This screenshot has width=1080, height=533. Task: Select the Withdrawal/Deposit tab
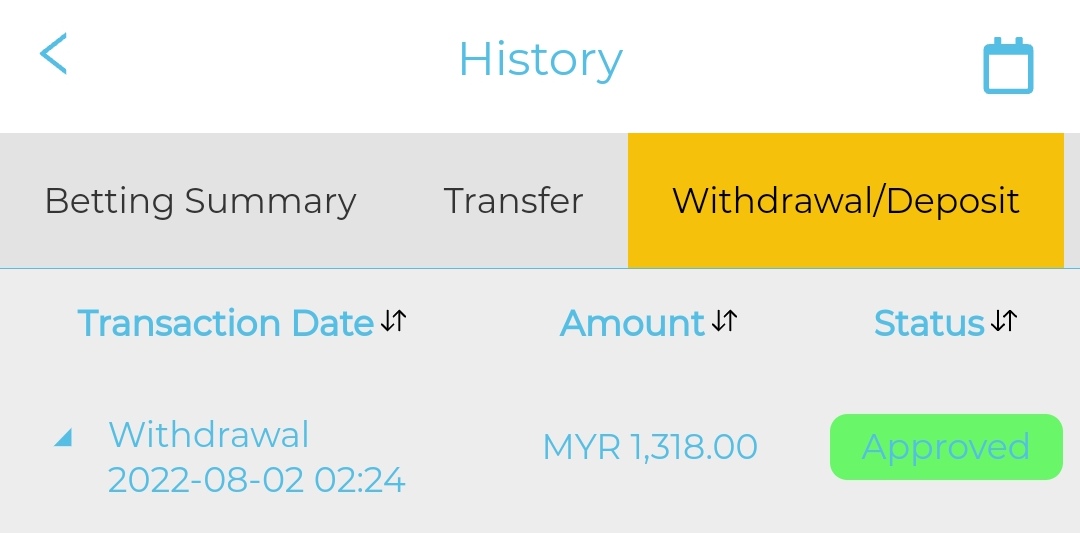coord(845,201)
